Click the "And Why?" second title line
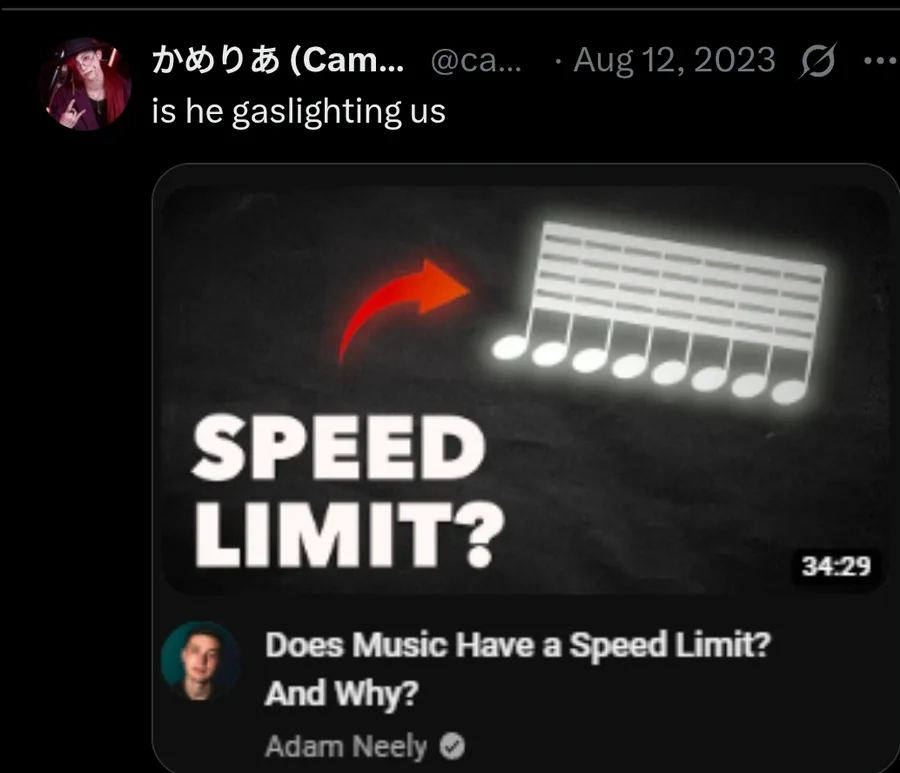This screenshot has width=900, height=773. (342, 693)
